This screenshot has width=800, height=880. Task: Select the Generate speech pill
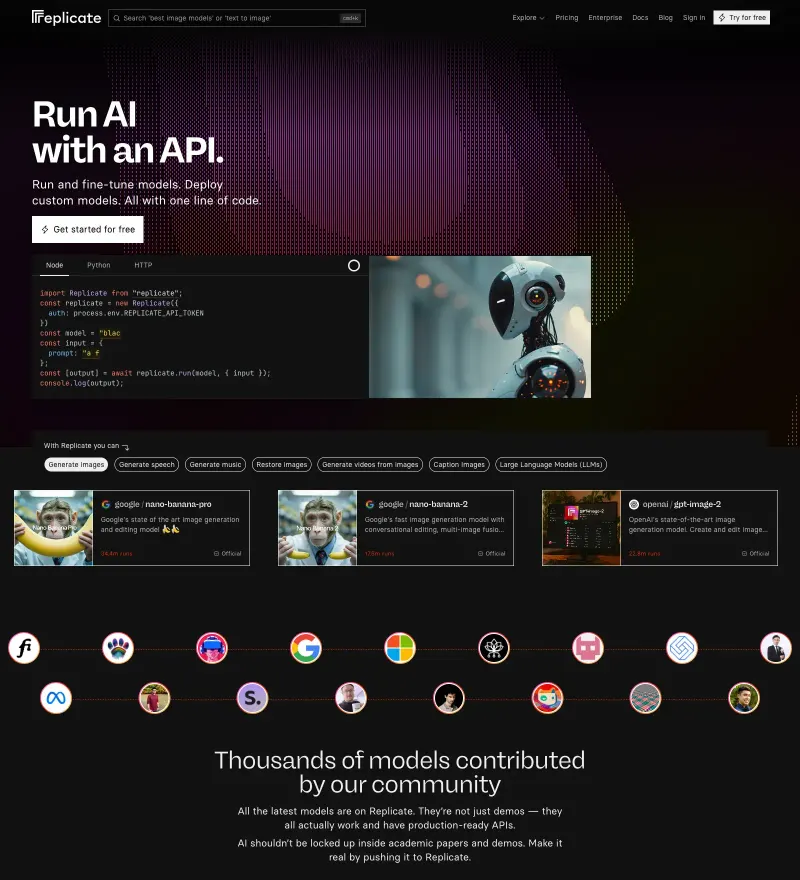147,465
